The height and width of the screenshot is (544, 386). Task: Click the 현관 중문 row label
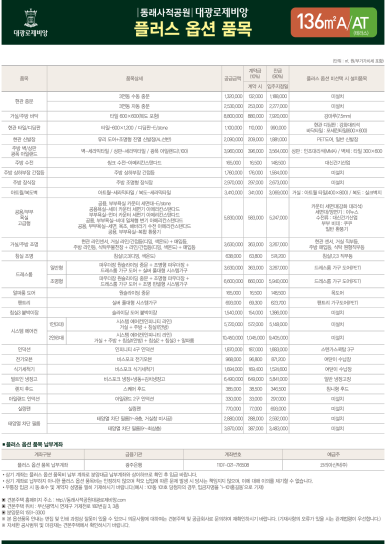tap(24, 101)
